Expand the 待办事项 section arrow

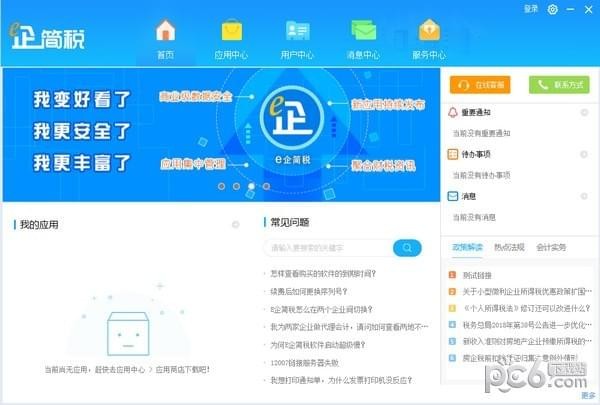(x=584, y=155)
